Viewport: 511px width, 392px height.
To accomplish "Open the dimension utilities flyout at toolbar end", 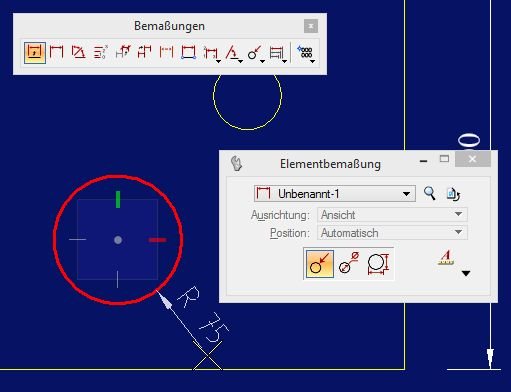I will 312,61.
